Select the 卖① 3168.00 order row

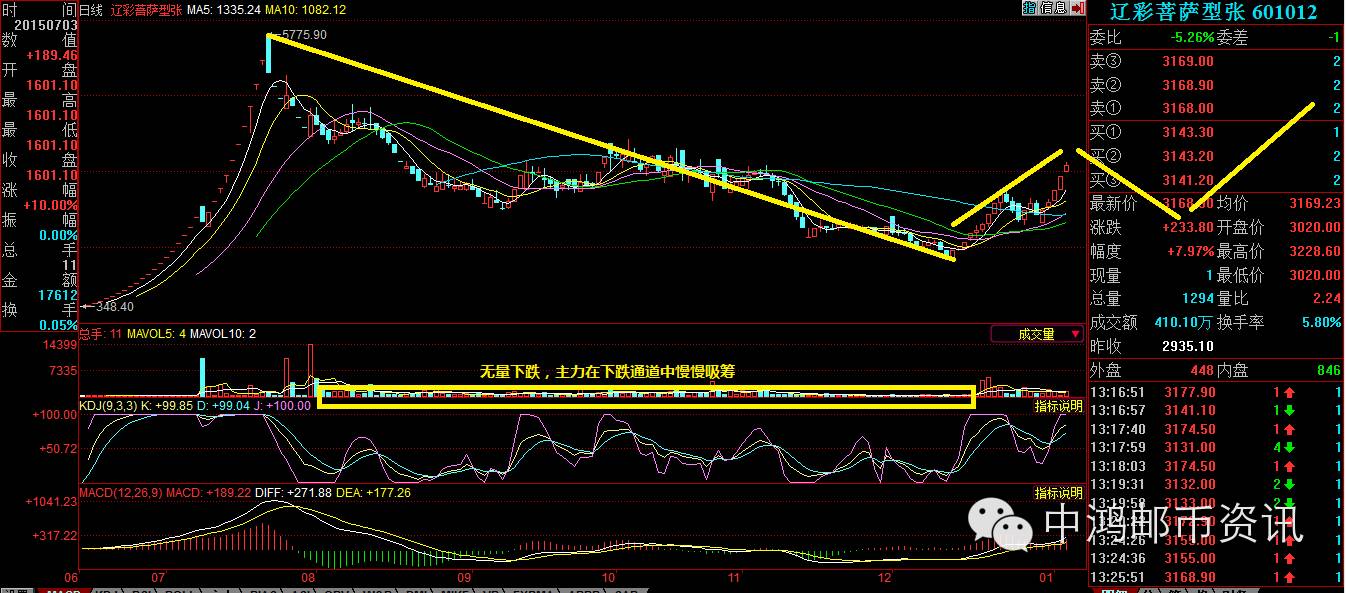pyautogui.click(x=1216, y=108)
